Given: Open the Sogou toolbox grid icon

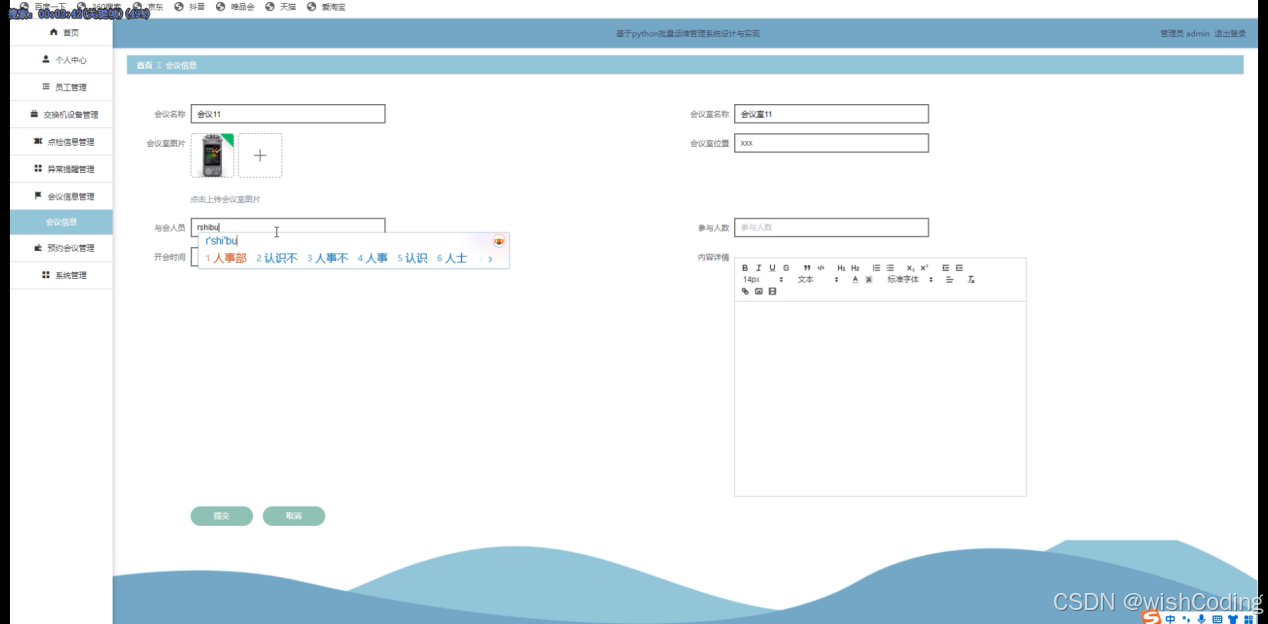Looking at the screenshot, I should coord(1248,619).
